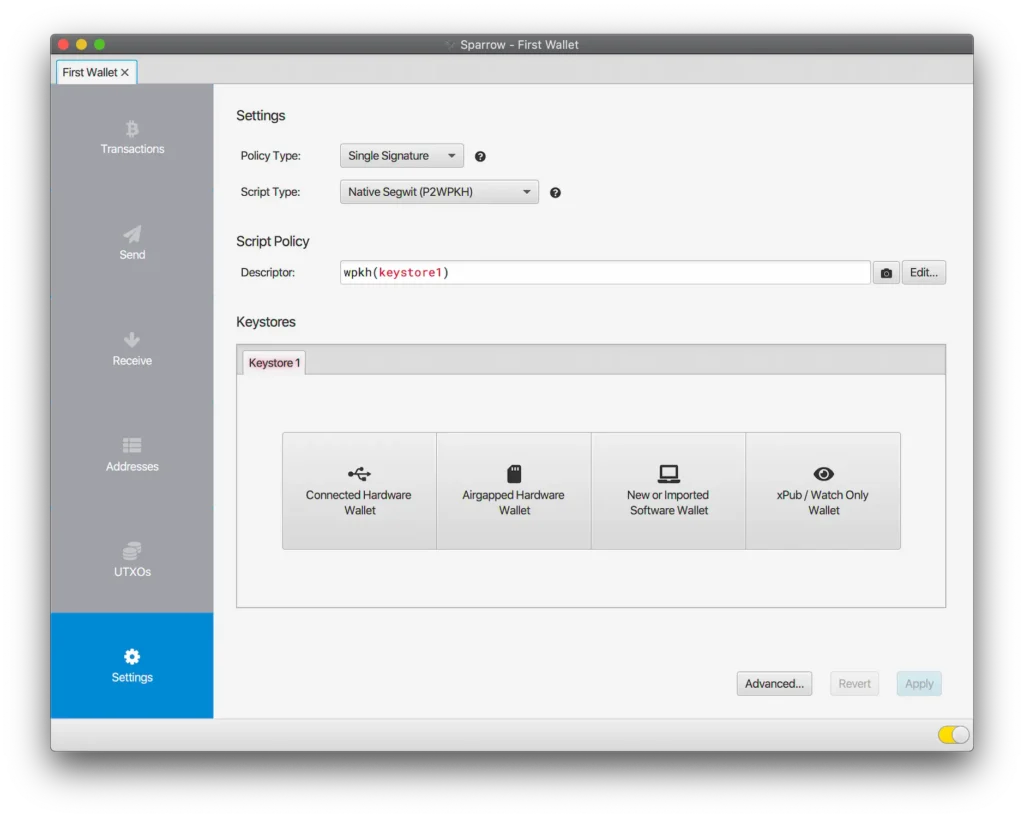This screenshot has height=818, width=1024.
Task: Choose xPub / Watch Only Wallet
Action: click(823, 491)
